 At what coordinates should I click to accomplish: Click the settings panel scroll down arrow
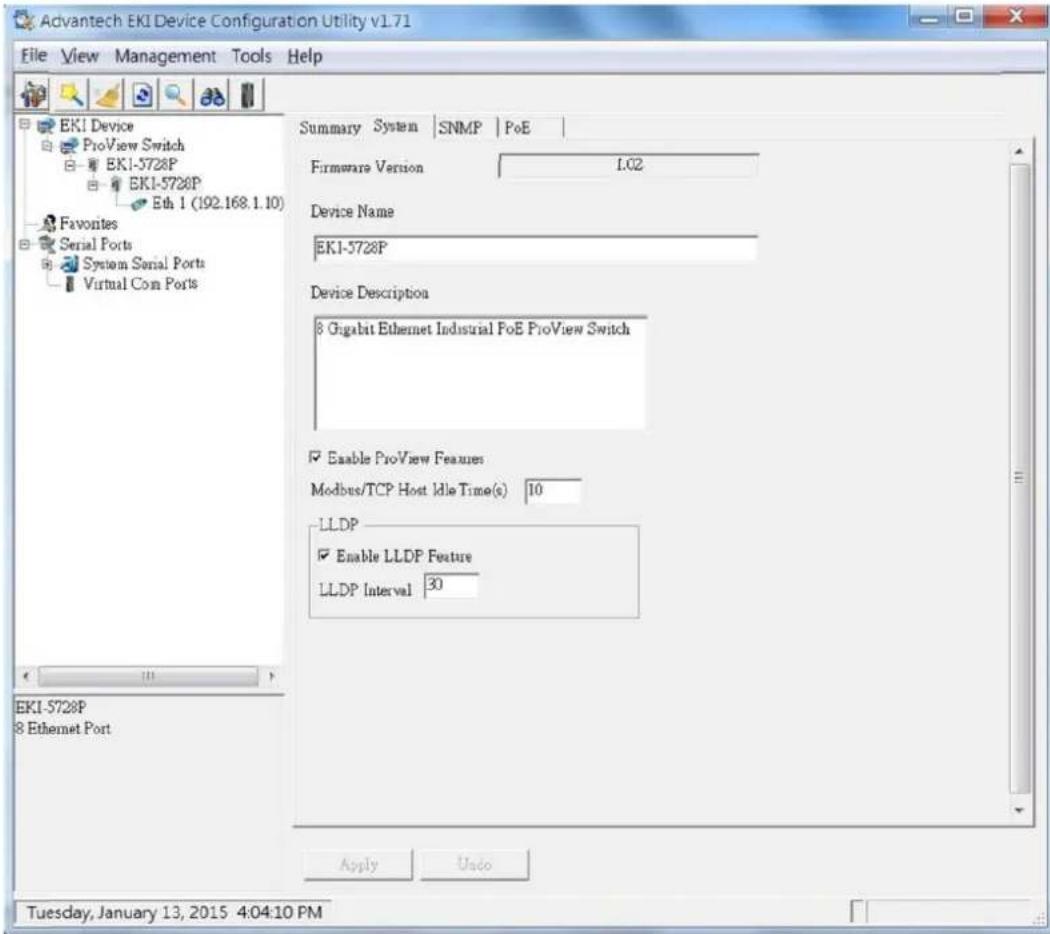click(1019, 810)
